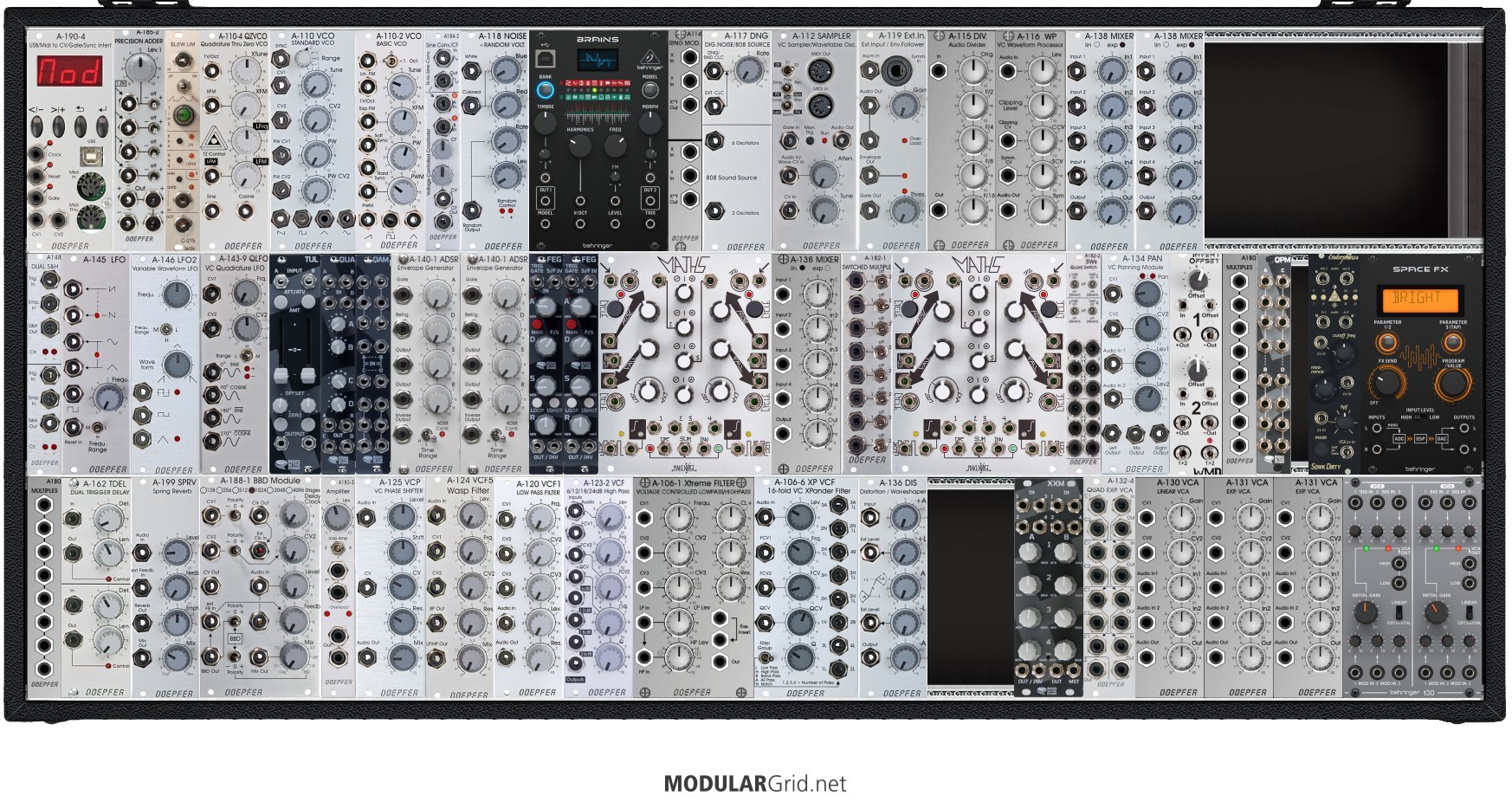Click the HARMONICS knob on Brains
This screenshot has width=1512, height=802.
[579, 146]
